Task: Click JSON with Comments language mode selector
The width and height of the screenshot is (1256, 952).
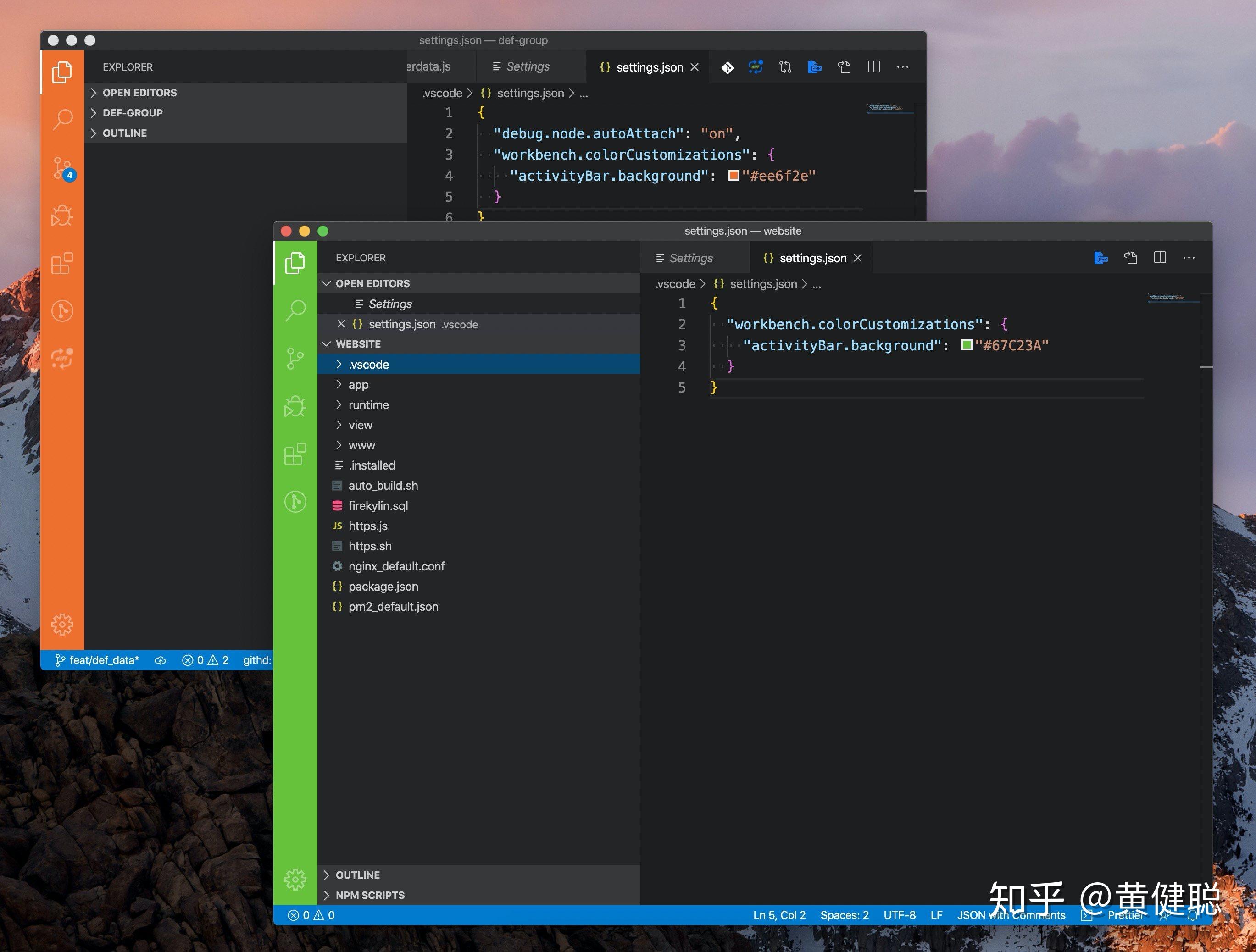Action: tap(1011, 915)
